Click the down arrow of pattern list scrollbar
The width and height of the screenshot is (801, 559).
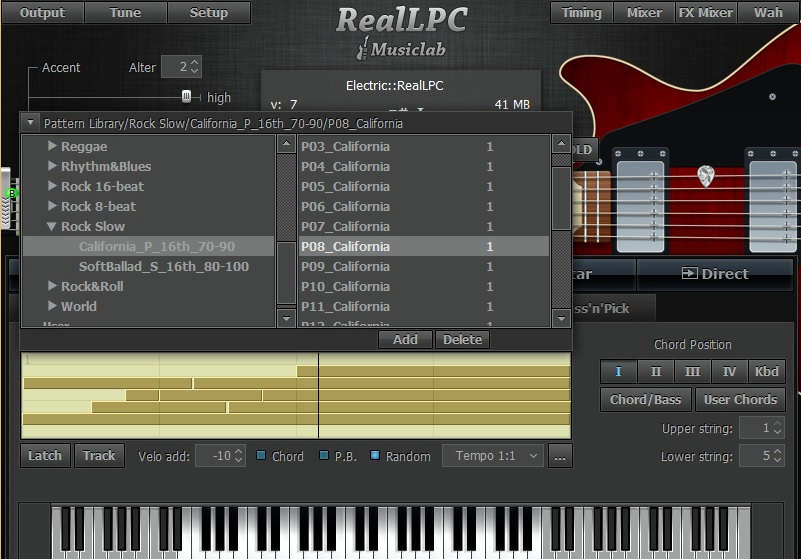point(561,318)
